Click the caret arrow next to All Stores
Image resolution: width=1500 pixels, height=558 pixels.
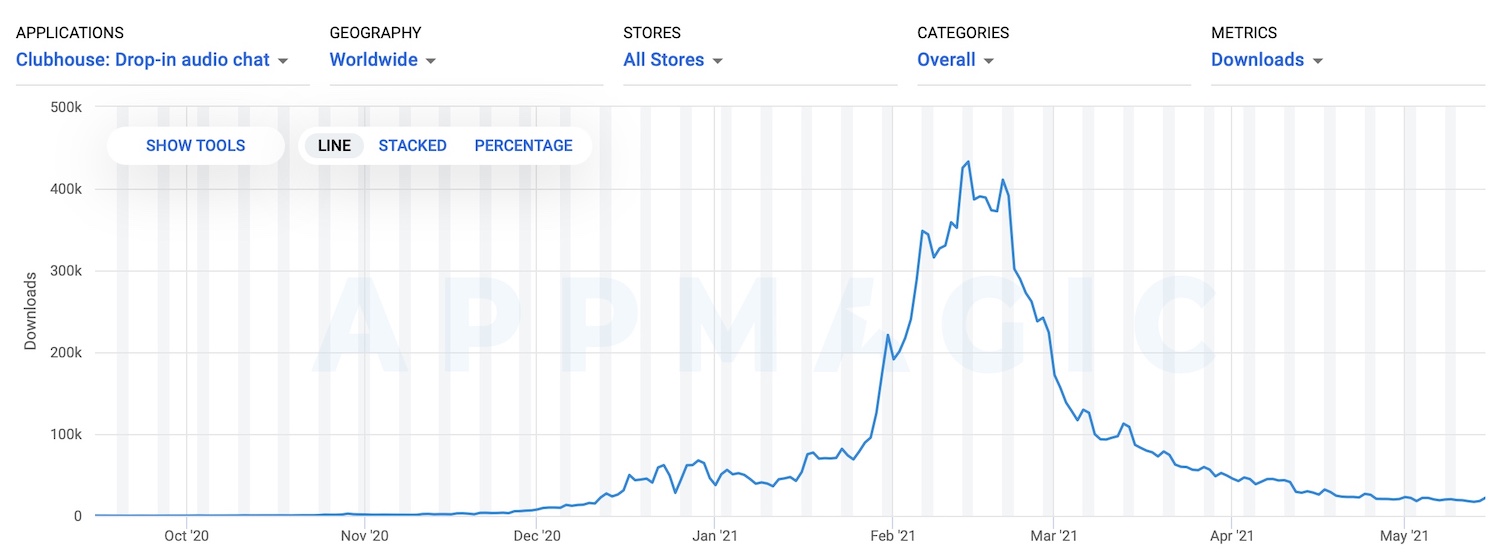click(x=717, y=61)
